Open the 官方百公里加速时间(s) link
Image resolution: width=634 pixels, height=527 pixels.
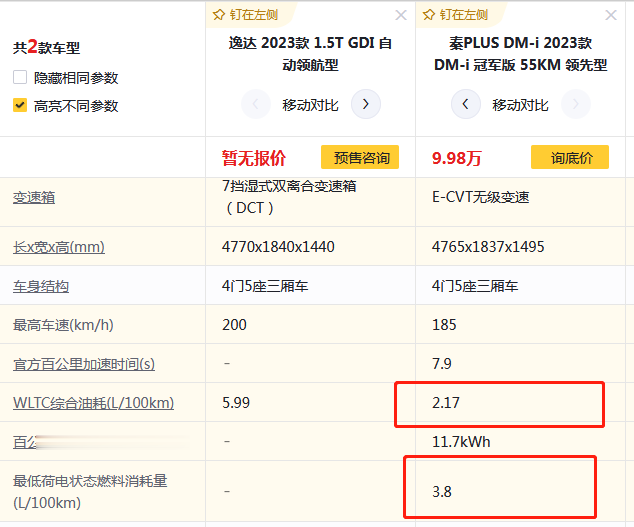(x=84, y=364)
